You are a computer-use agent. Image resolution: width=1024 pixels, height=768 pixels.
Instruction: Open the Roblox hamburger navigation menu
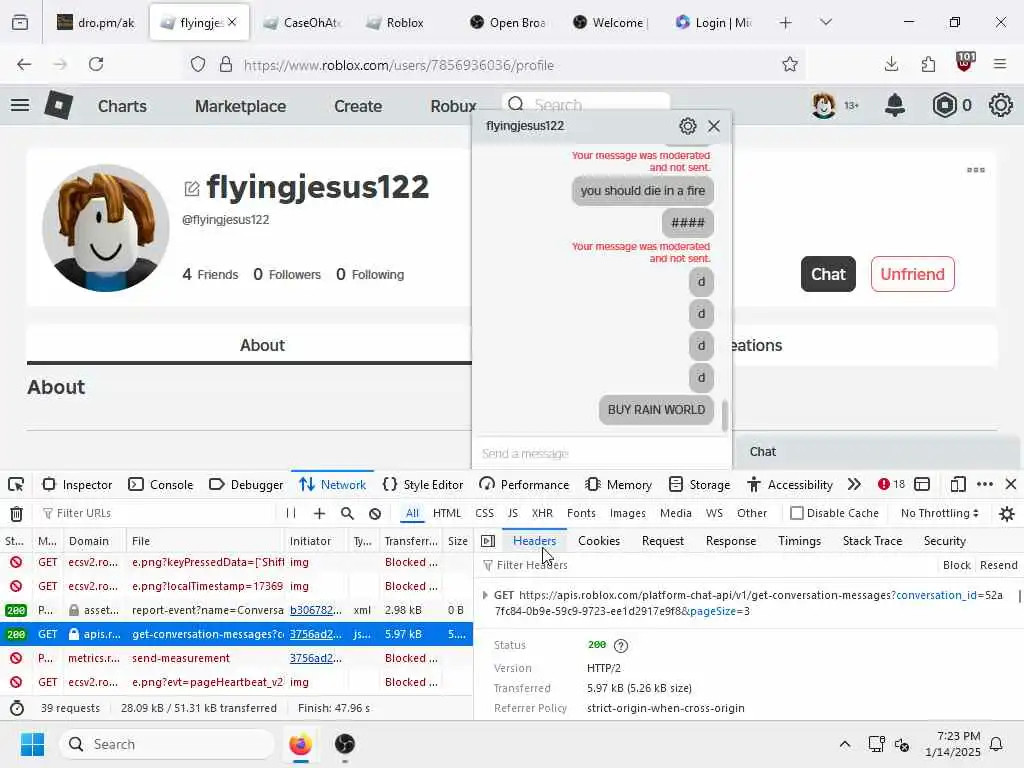tap(20, 105)
